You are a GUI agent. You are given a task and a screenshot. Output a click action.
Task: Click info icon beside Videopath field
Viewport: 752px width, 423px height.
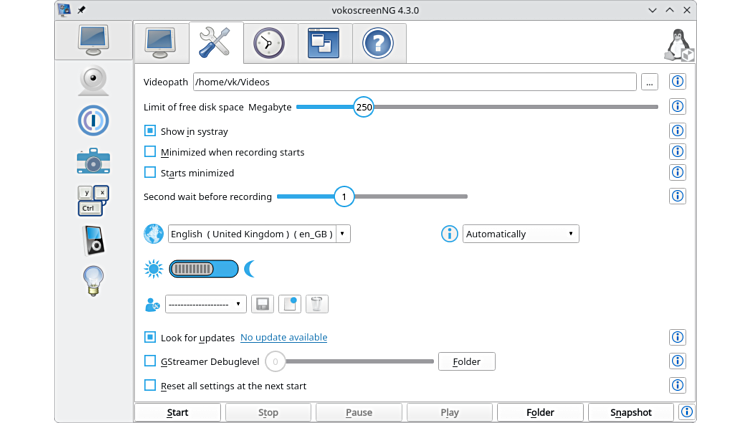click(x=677, y=82)
